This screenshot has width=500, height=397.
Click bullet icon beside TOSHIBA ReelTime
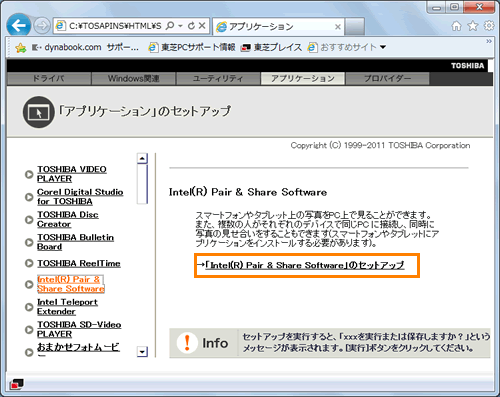[29, 263]
